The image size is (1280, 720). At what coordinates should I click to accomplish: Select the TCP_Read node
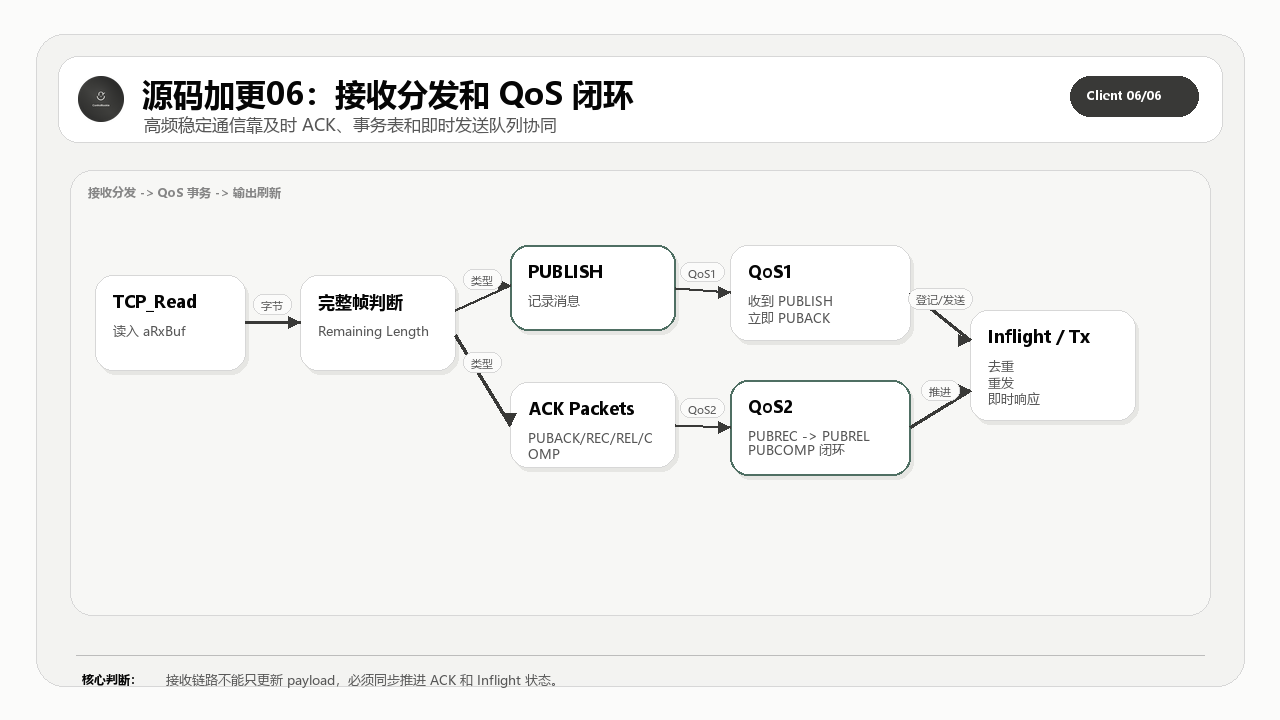[170, 323]
